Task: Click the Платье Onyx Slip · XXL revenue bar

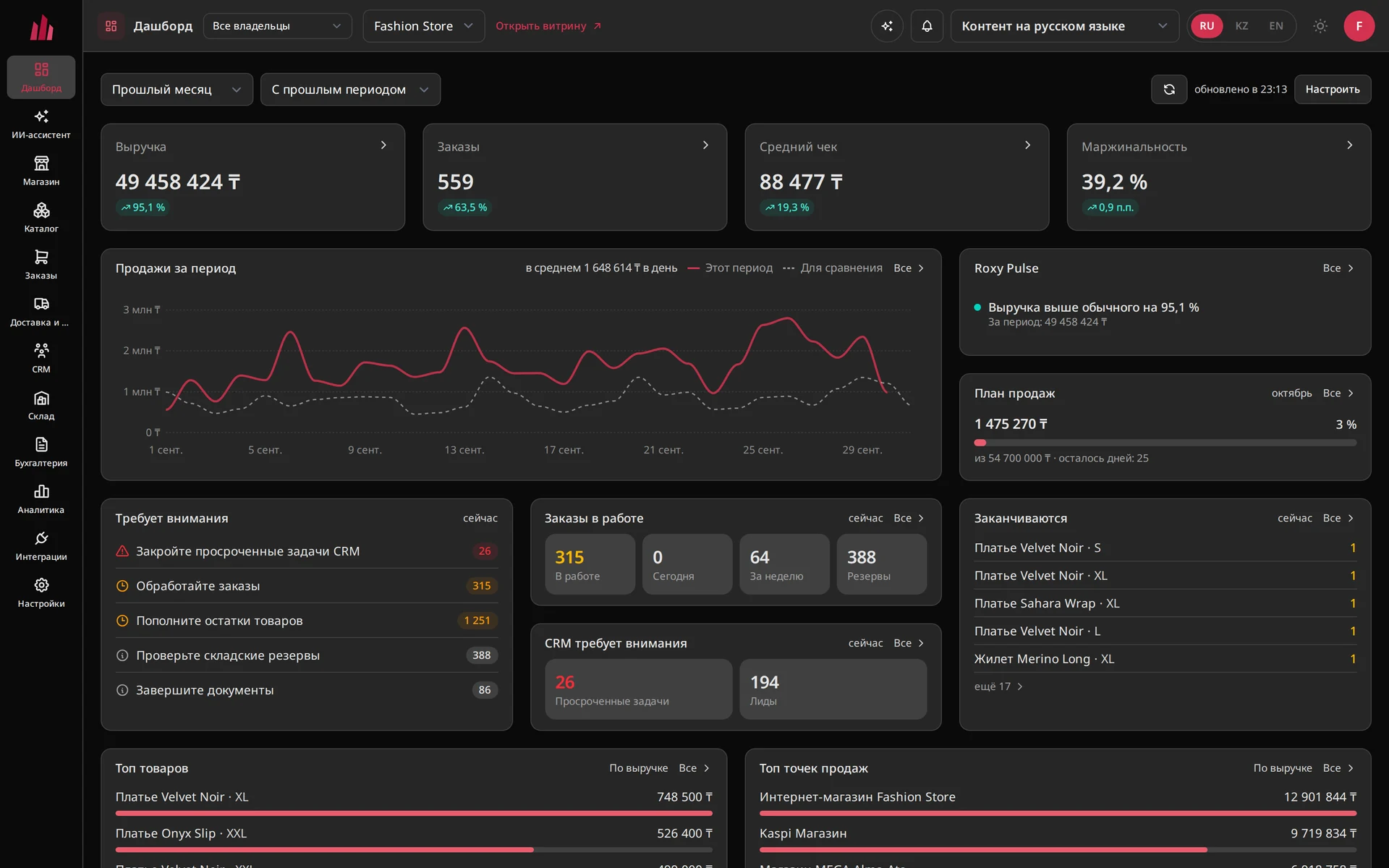Action: pyautogui.click(x=414, y=850)
